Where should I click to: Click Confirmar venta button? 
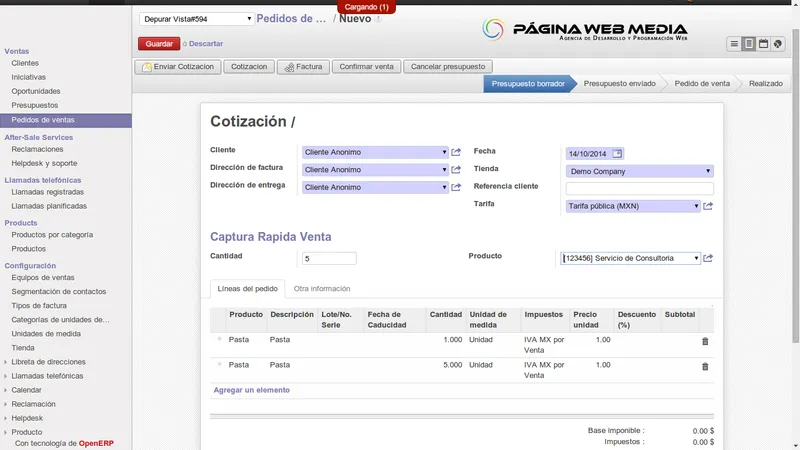click(366, 67)
